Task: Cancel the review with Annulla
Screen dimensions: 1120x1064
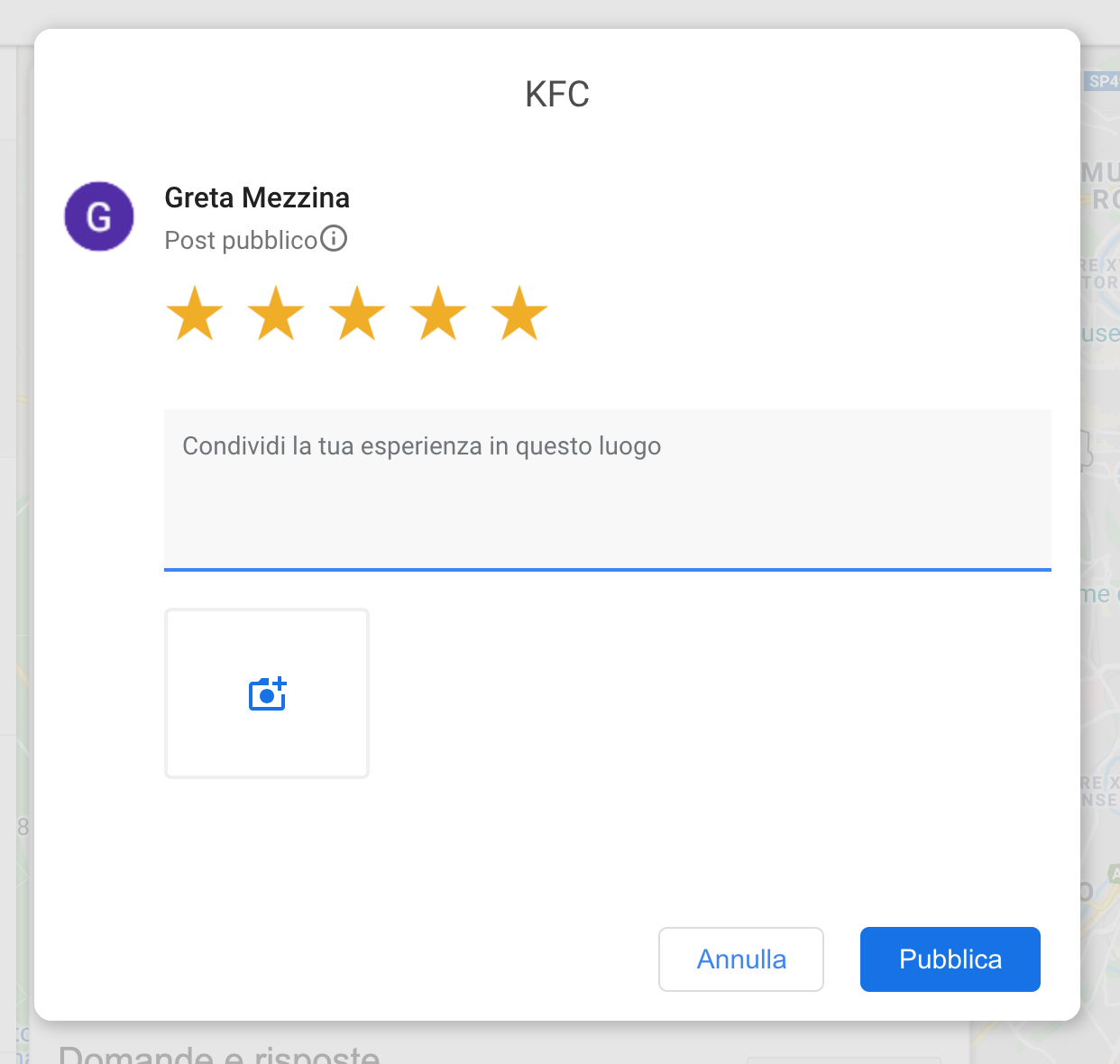Action: click(x=741, y=959)
